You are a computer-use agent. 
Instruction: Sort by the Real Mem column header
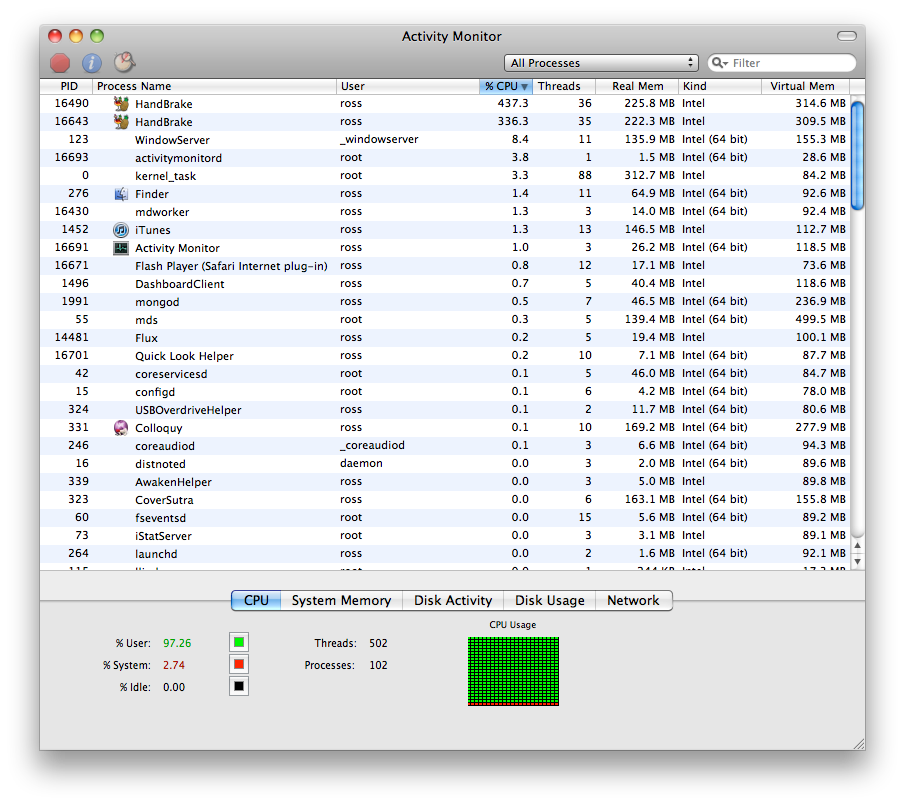click(x=637, y=87)
